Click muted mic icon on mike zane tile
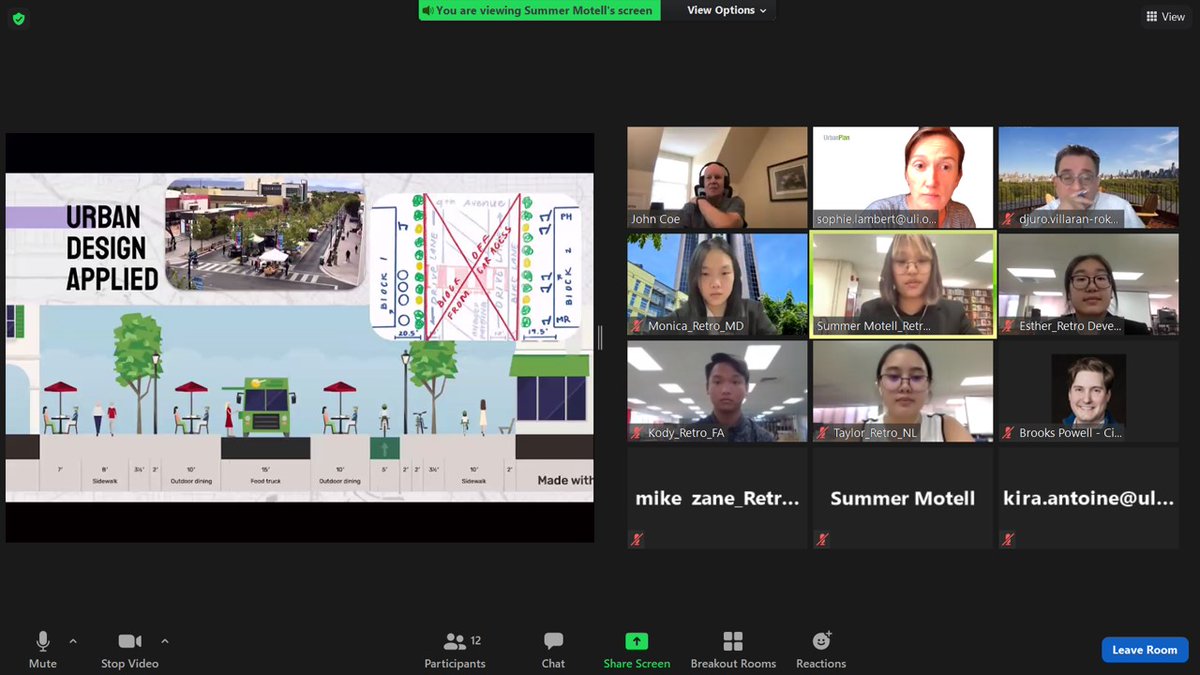 tap(638, 539)
